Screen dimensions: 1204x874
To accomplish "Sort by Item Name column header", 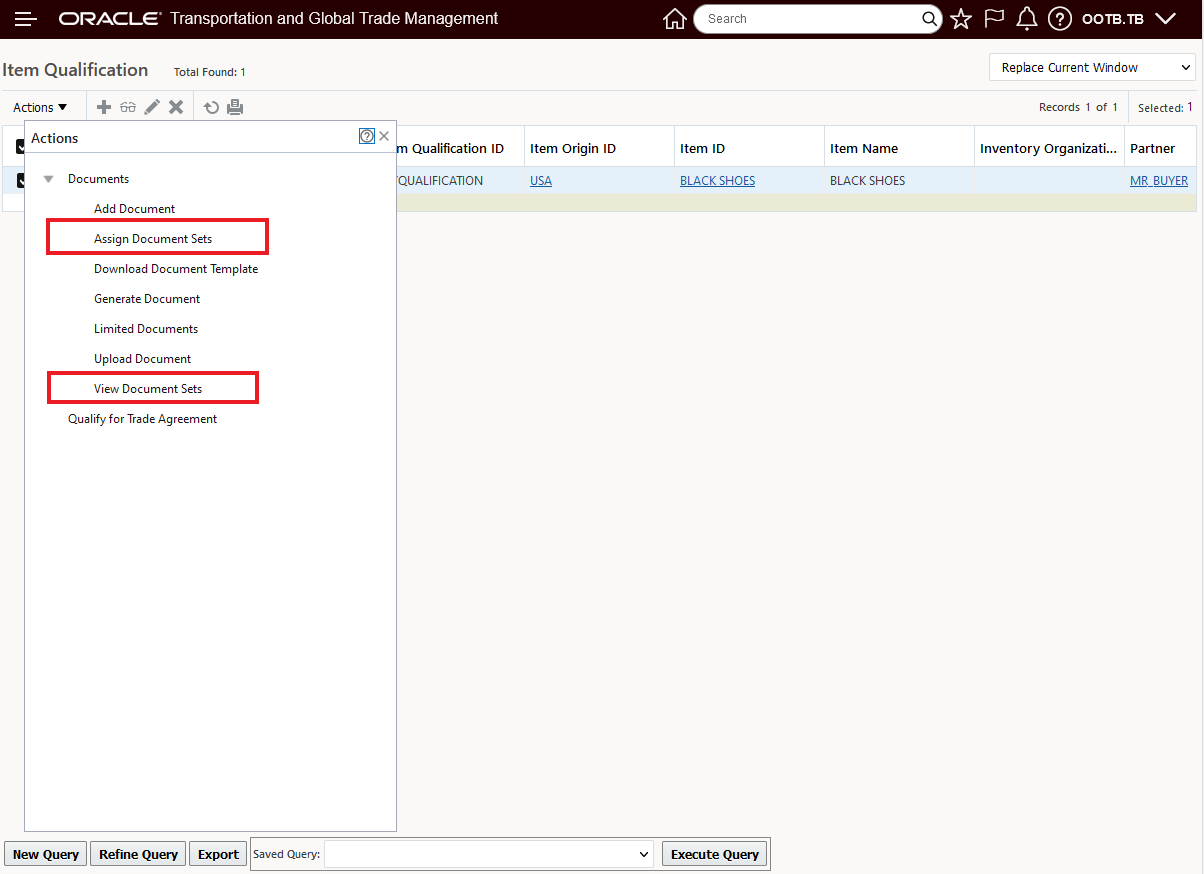I will point(864,148).
